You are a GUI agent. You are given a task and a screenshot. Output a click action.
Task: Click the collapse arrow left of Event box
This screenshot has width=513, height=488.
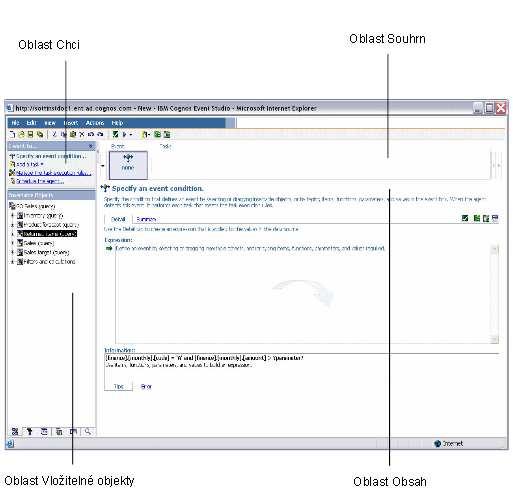103,165
